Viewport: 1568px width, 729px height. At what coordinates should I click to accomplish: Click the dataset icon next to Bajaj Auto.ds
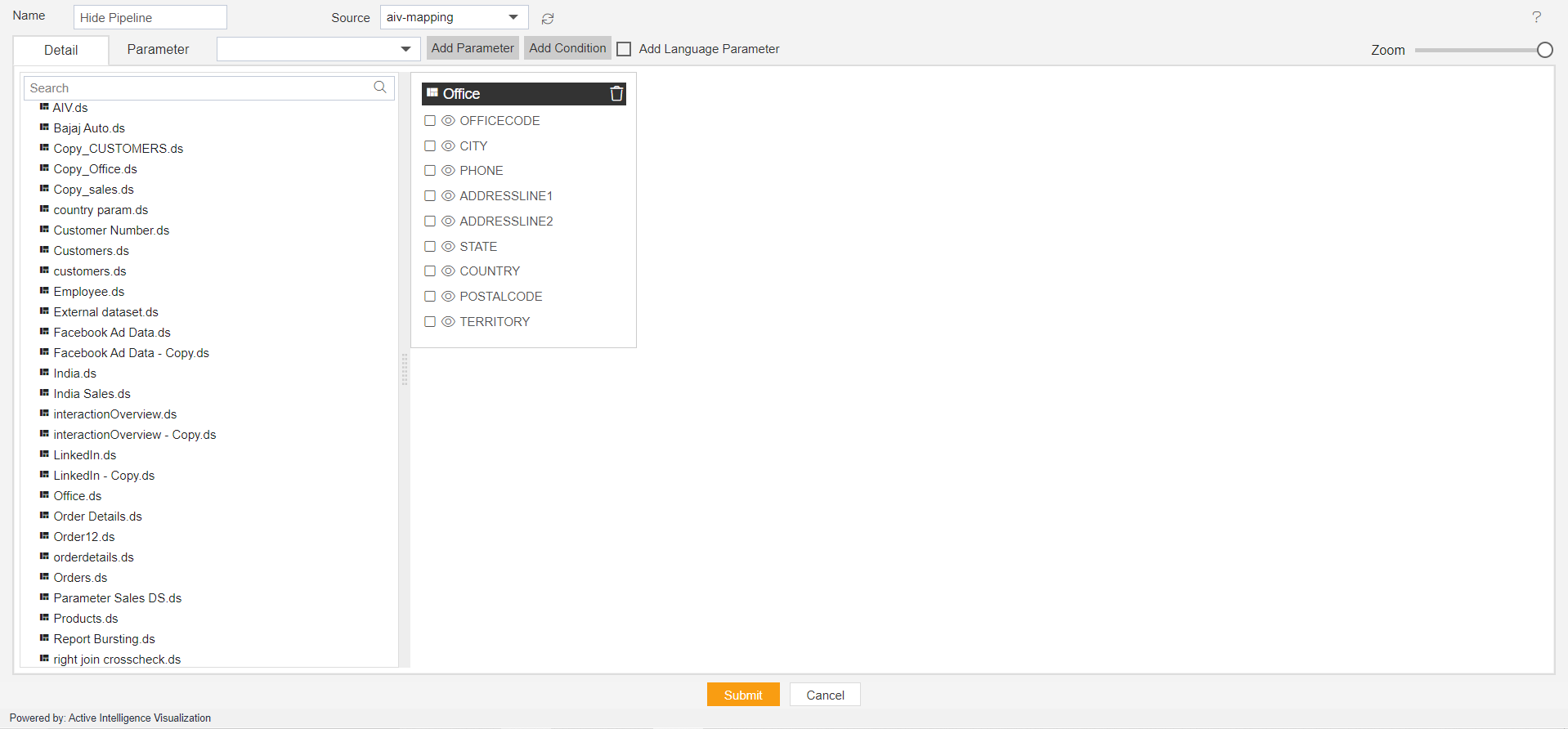tap(44, 127)
